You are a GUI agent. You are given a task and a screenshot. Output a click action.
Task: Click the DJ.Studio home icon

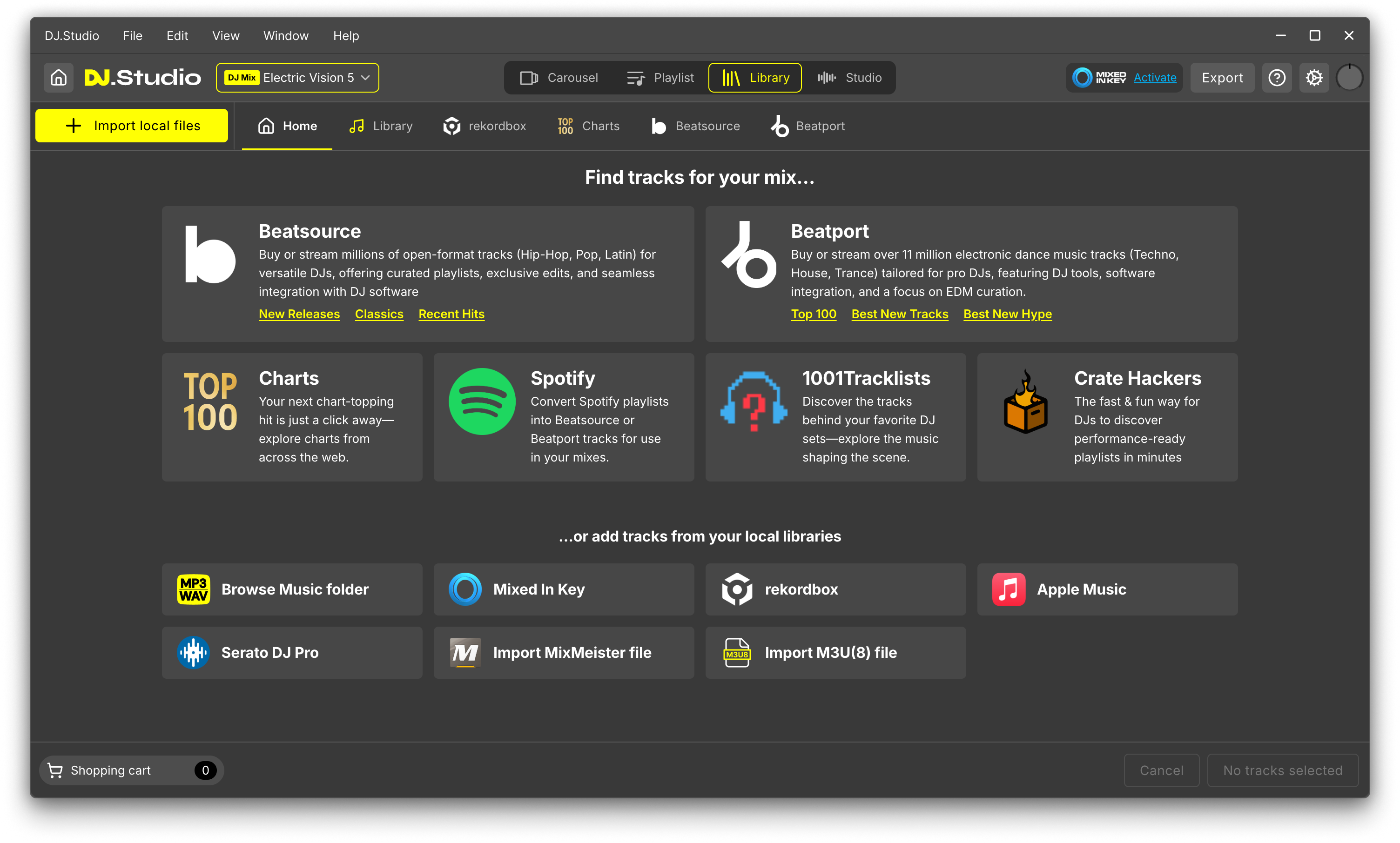pyautogui.click(x=58, y=77)
